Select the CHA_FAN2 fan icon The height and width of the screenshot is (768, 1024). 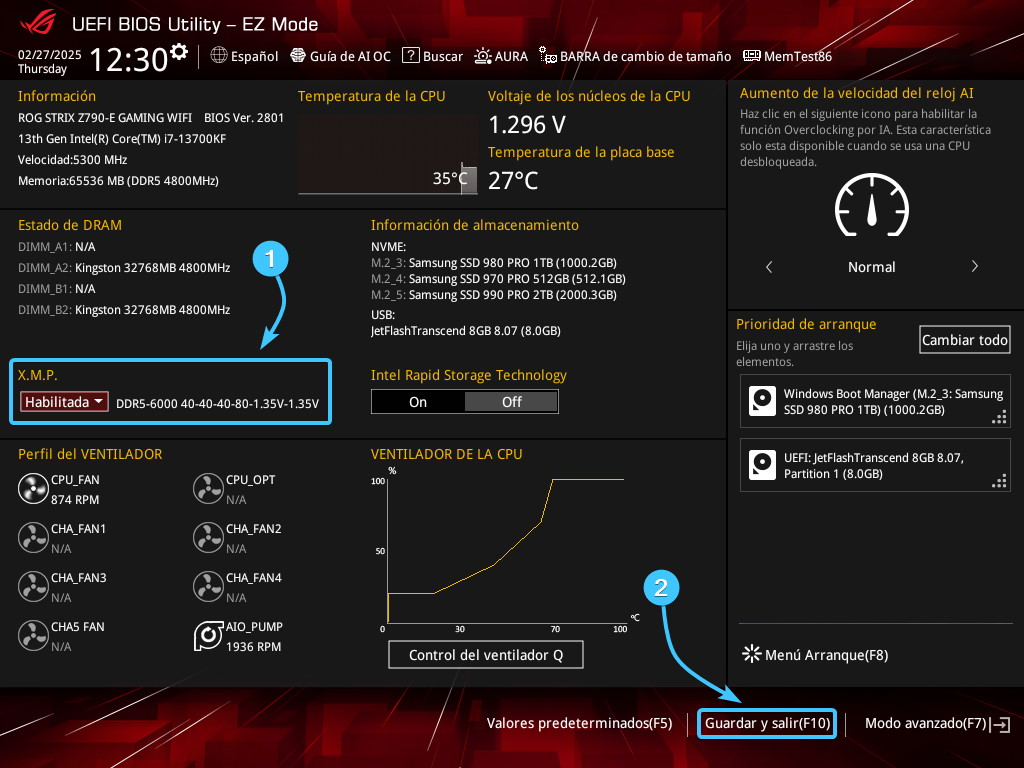tap(208, 538)
